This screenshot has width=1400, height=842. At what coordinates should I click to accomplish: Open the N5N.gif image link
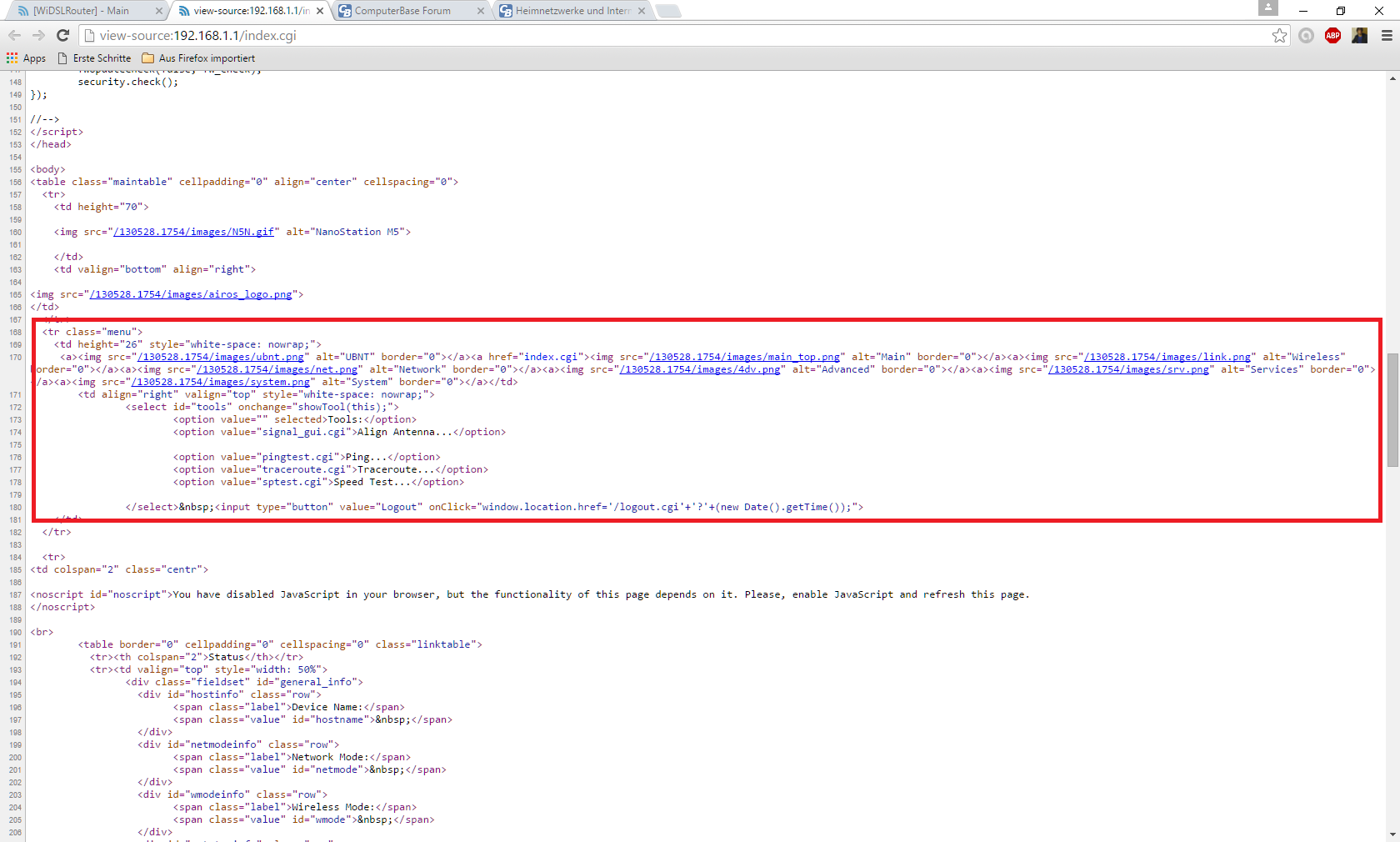[x=193, y=232]
